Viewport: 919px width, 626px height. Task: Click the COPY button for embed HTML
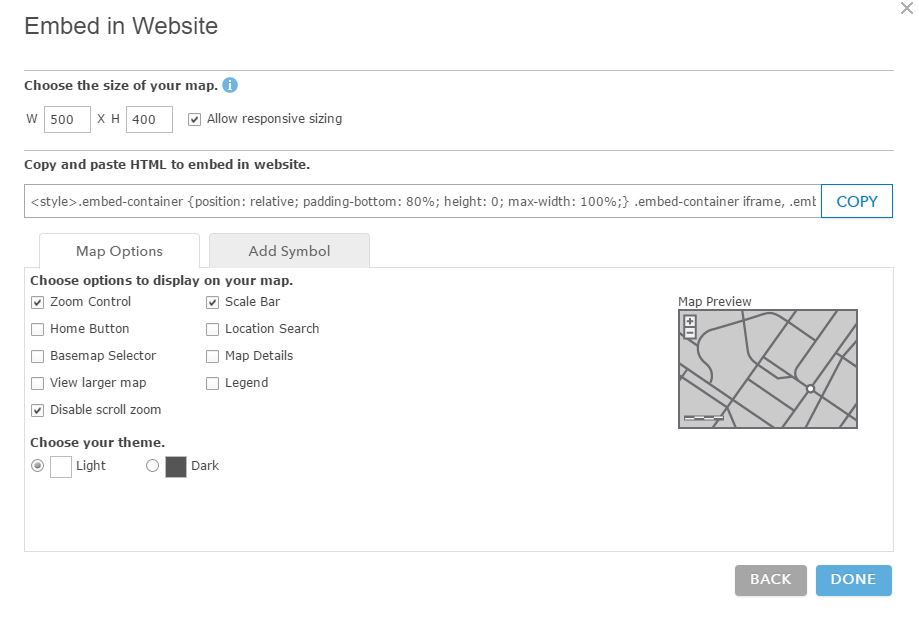click(x=856, y=201)
